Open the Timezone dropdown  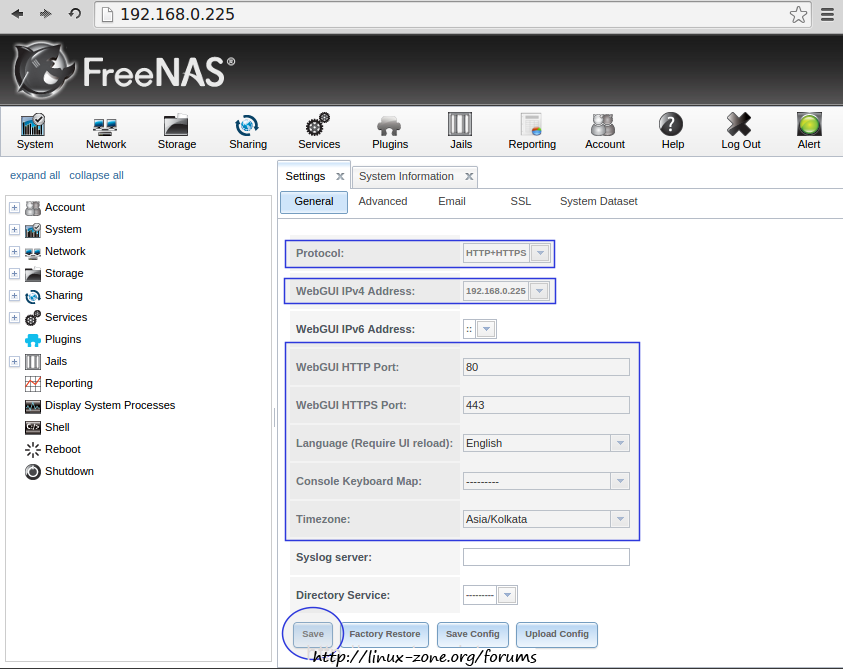tap(620, 519)
